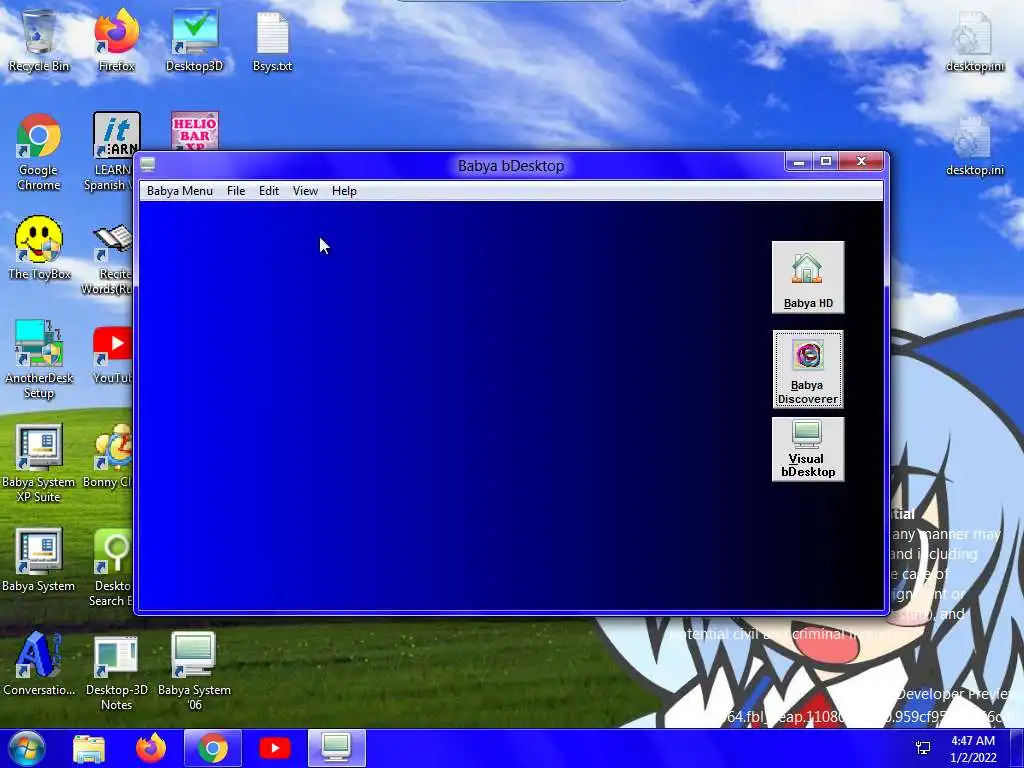Open File Explorer from the taskbar
The height and width of the screenshot is (768, 1024).
click(x=89, y=748)
